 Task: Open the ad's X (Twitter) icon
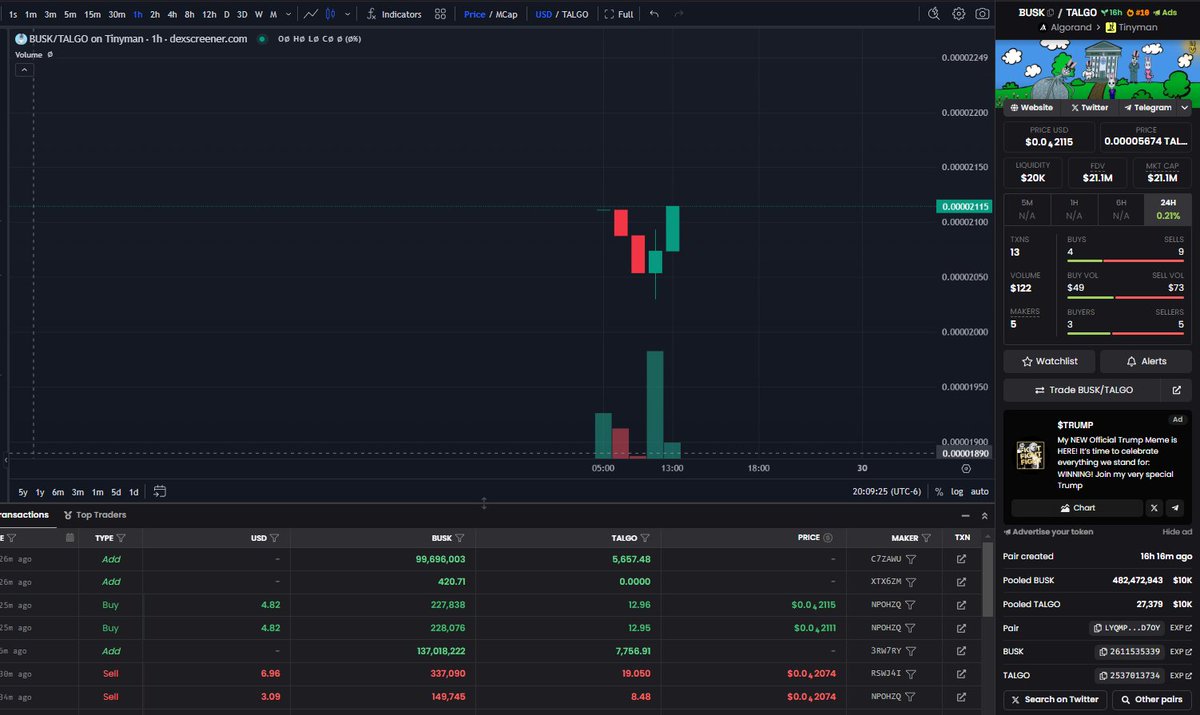[1154, 508]
